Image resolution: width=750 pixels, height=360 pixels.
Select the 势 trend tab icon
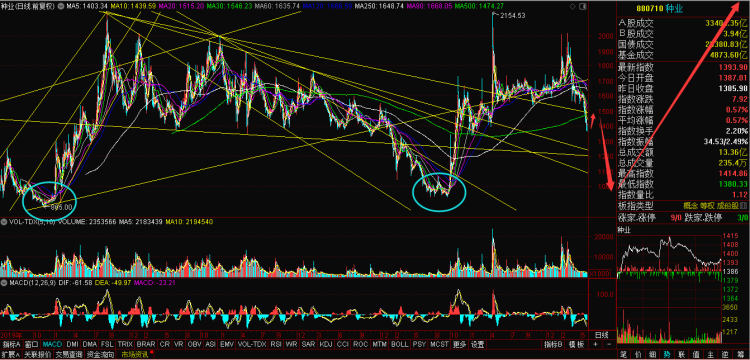[667, 354]
